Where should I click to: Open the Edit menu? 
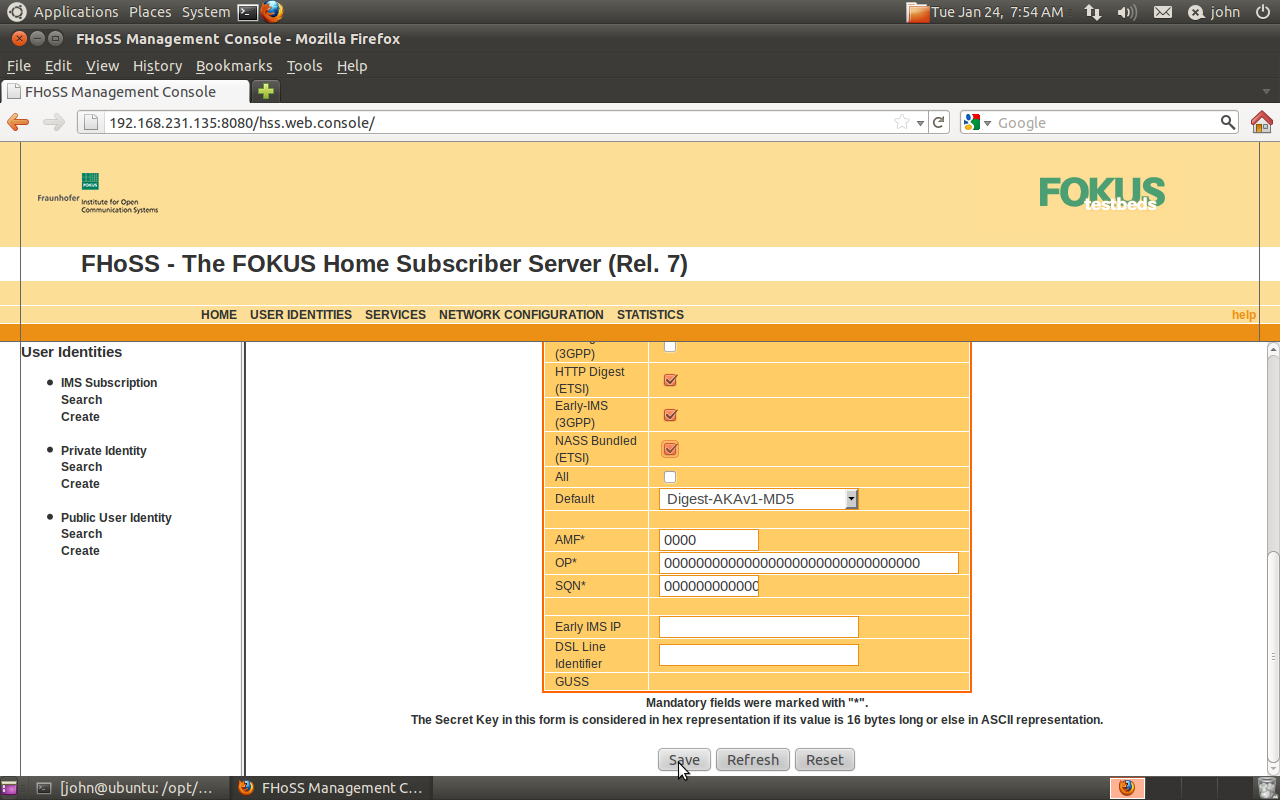pyautogui.click(x=58, y=66)
